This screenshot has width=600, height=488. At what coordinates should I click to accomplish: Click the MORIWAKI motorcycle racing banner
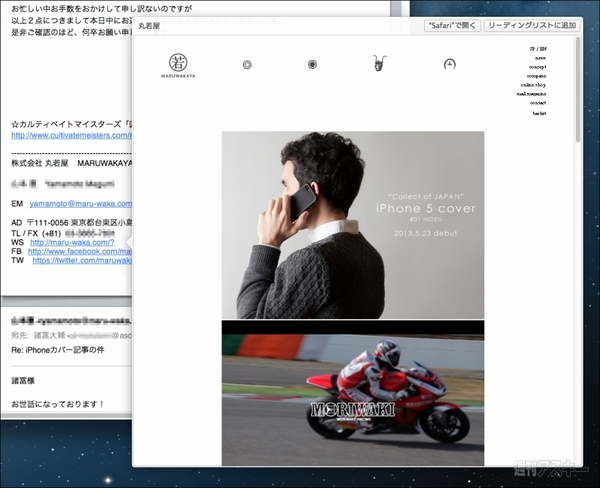click(x=353, y=393)
